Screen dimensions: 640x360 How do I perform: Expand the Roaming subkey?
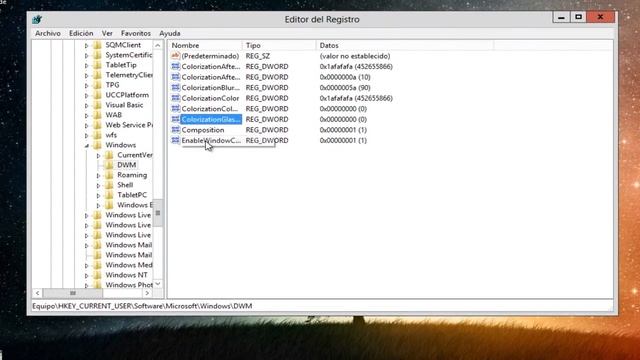98,176
